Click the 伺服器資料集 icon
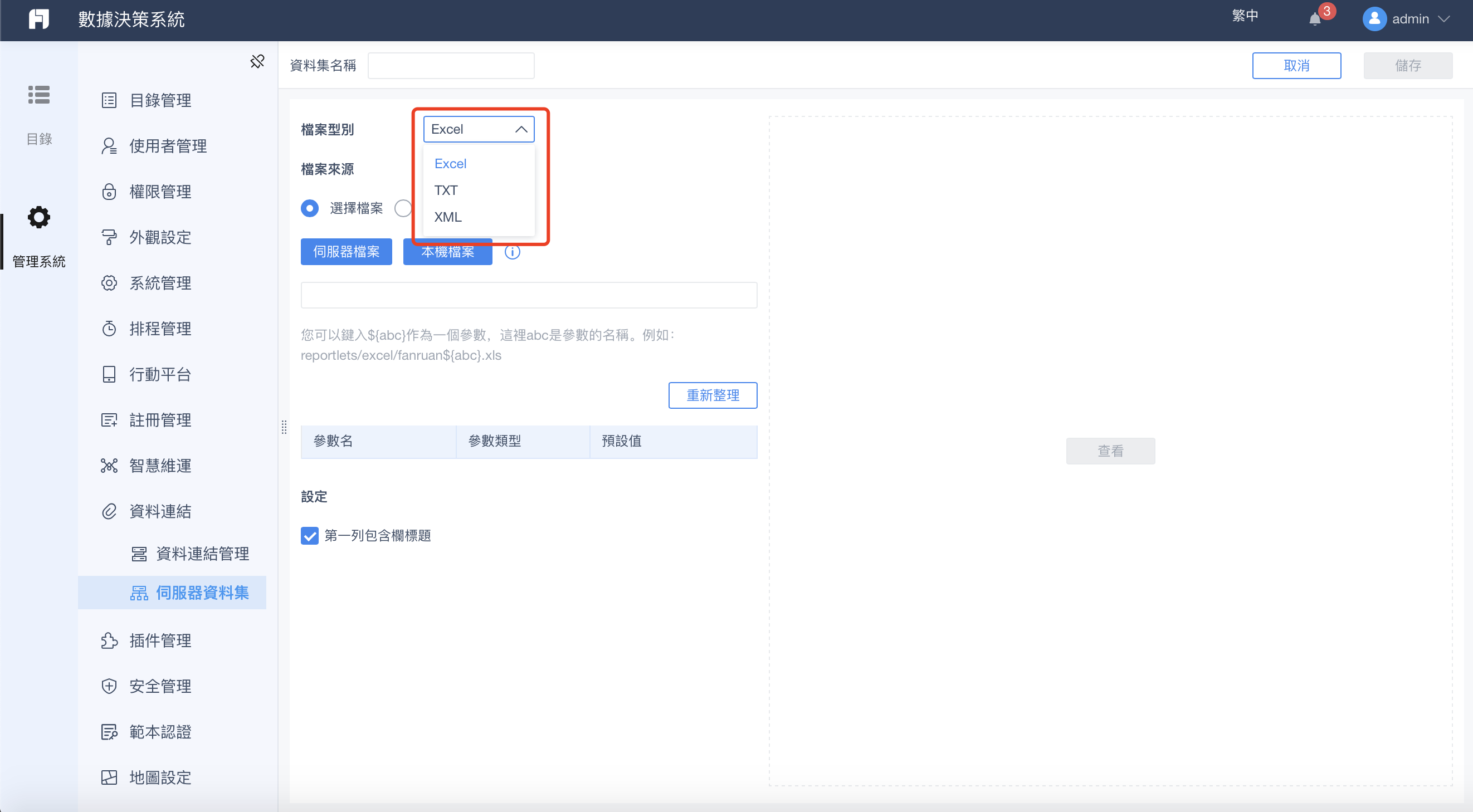 tap(139, 593)
